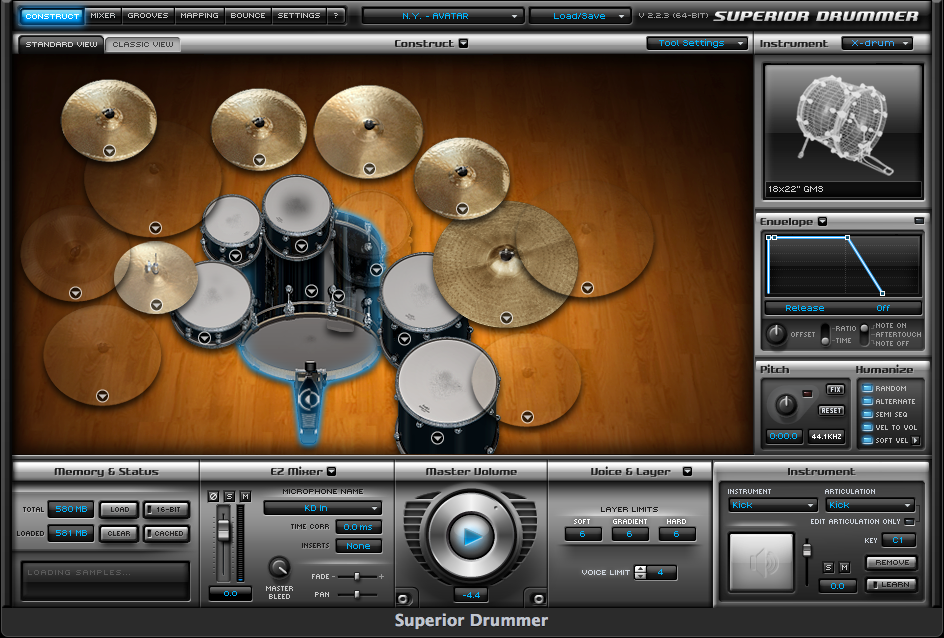The image size is (944, 638).
Task: Click the left corner knob below Master Volume
Action: (403, 598)
